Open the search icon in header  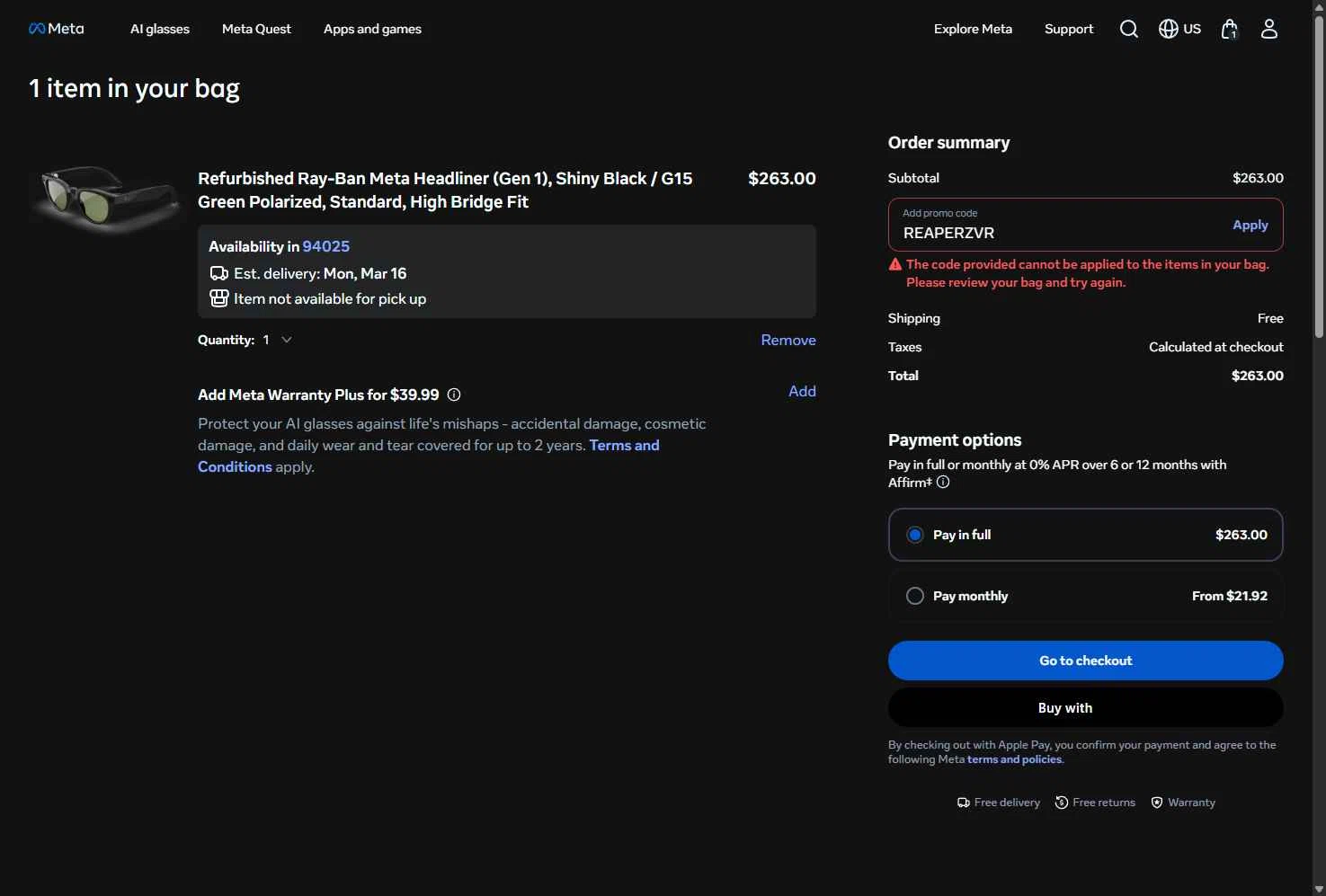pyautogui.click(x=1129, y=29)
